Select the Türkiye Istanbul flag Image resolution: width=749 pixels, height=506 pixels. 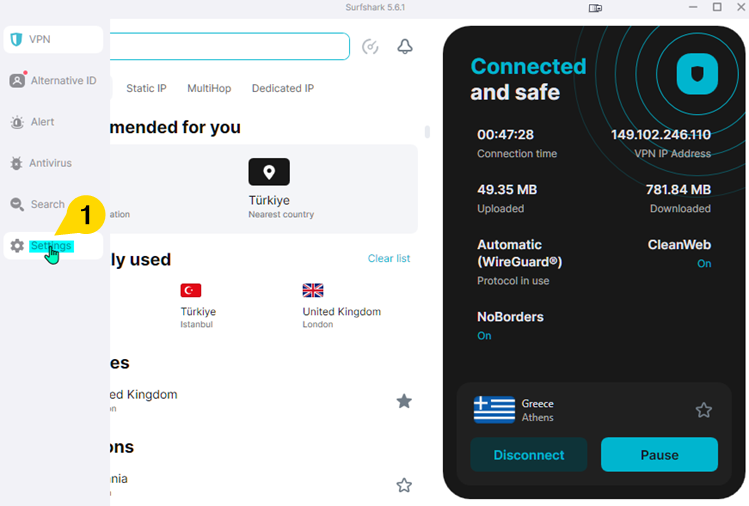pyautogui.click(x=191, y=291)
